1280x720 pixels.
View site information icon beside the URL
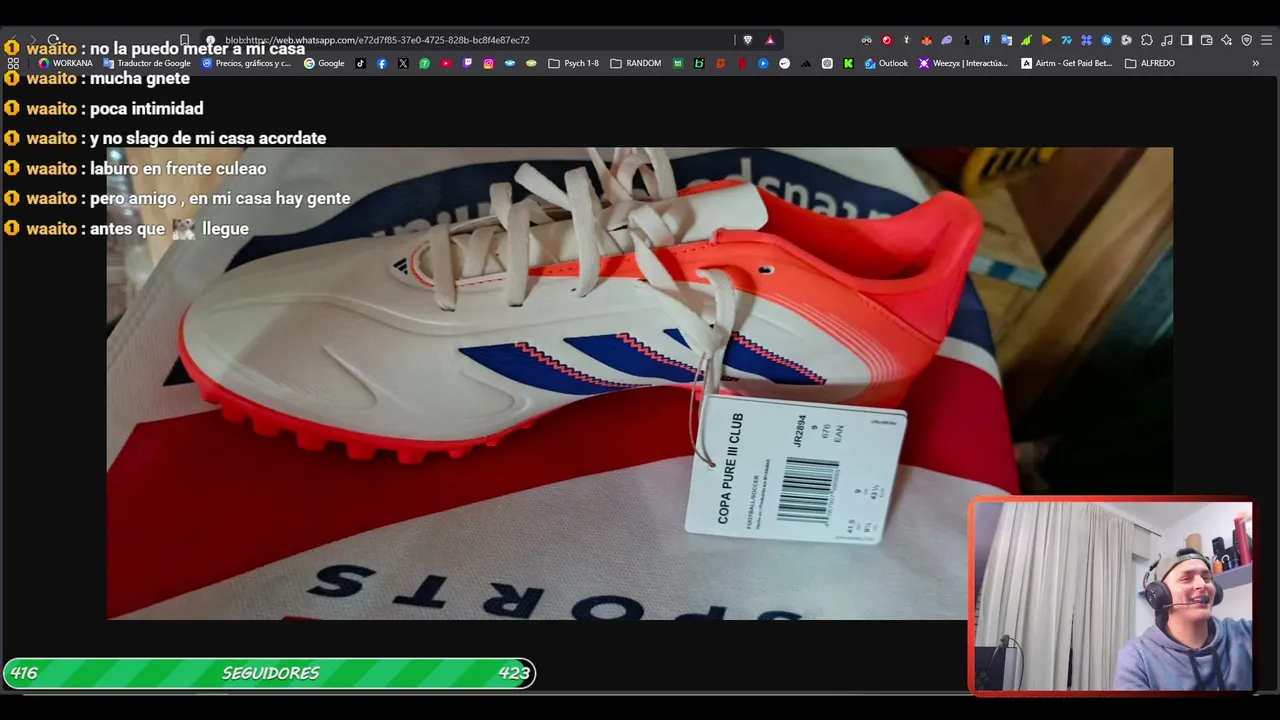coord(210,40)
